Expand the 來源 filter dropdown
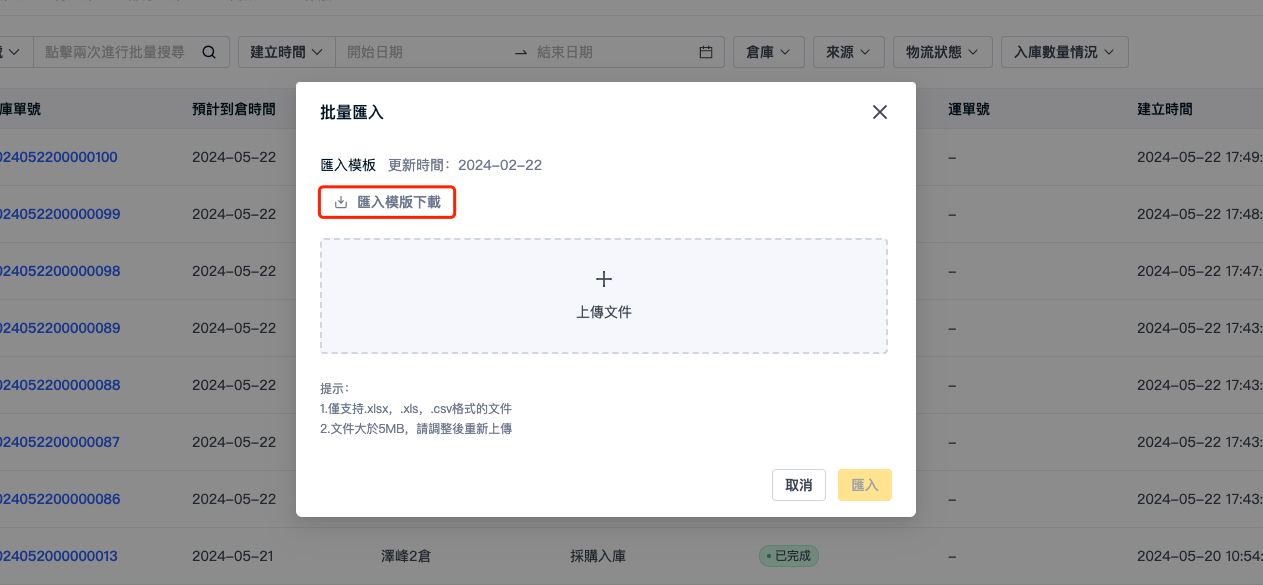Image resolution: width=1263 pixels, height=585 pixels. click(848, 52)
